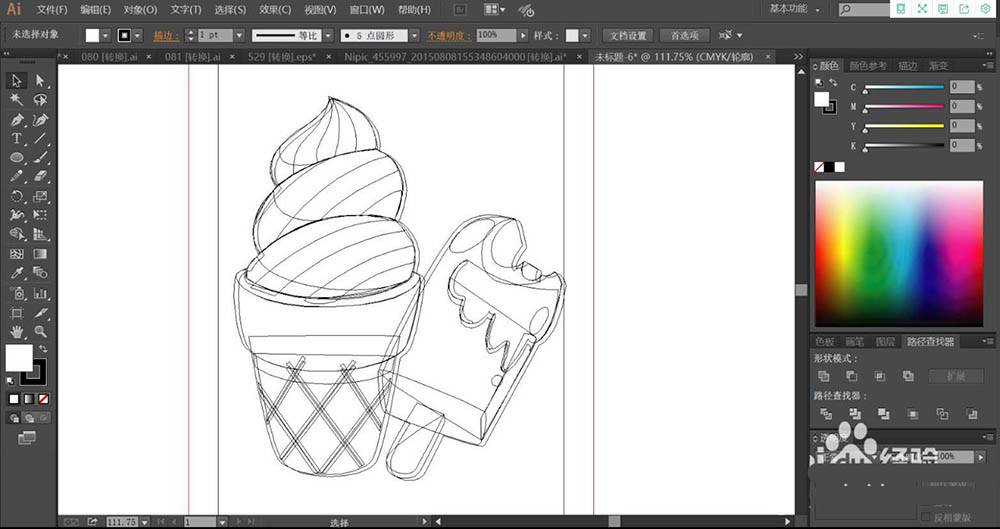Select the Ellipse shape tool
Viewport: 1000px width, 529px height.
pos(17,158)
